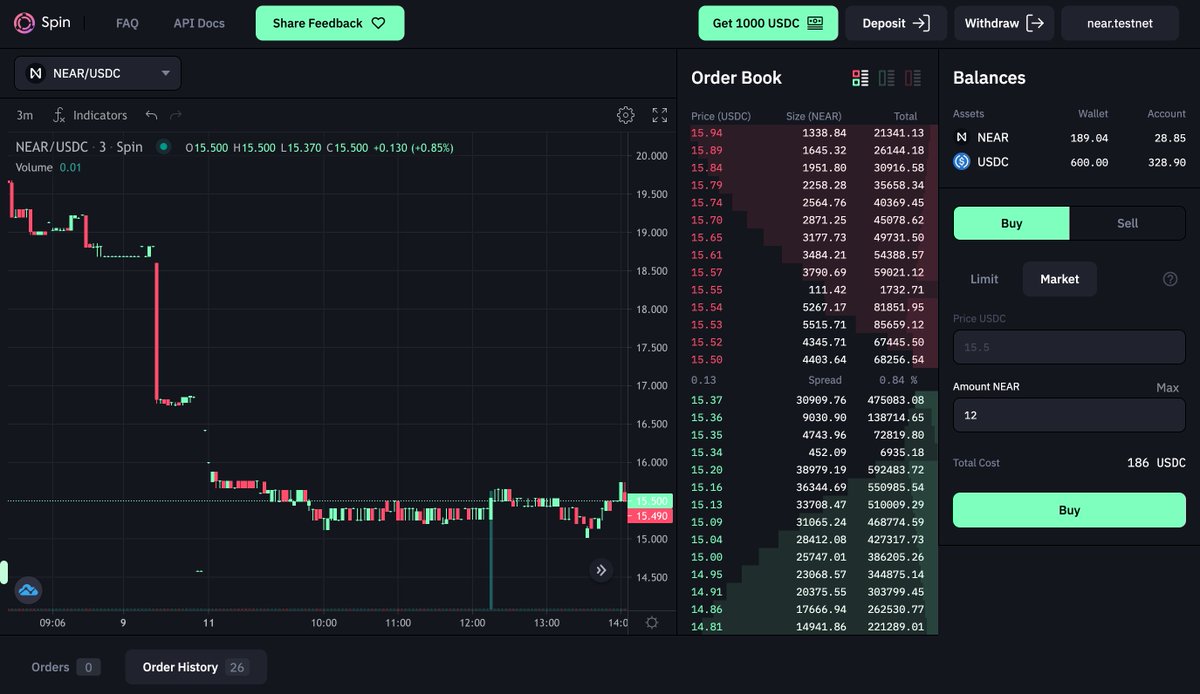Click Max amount link
Viewport: 1200px width, 694px height.
tap(1167, 388)
